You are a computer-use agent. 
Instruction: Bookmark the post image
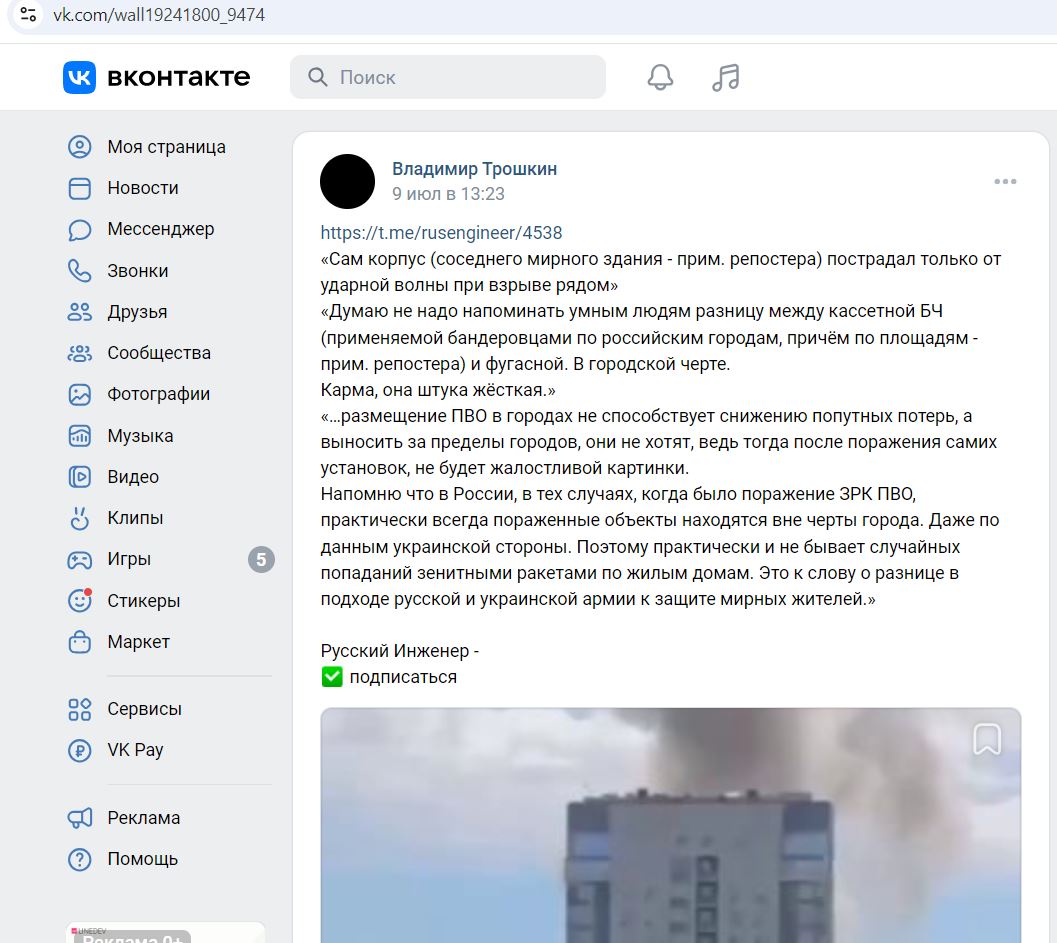click(986, 739)
